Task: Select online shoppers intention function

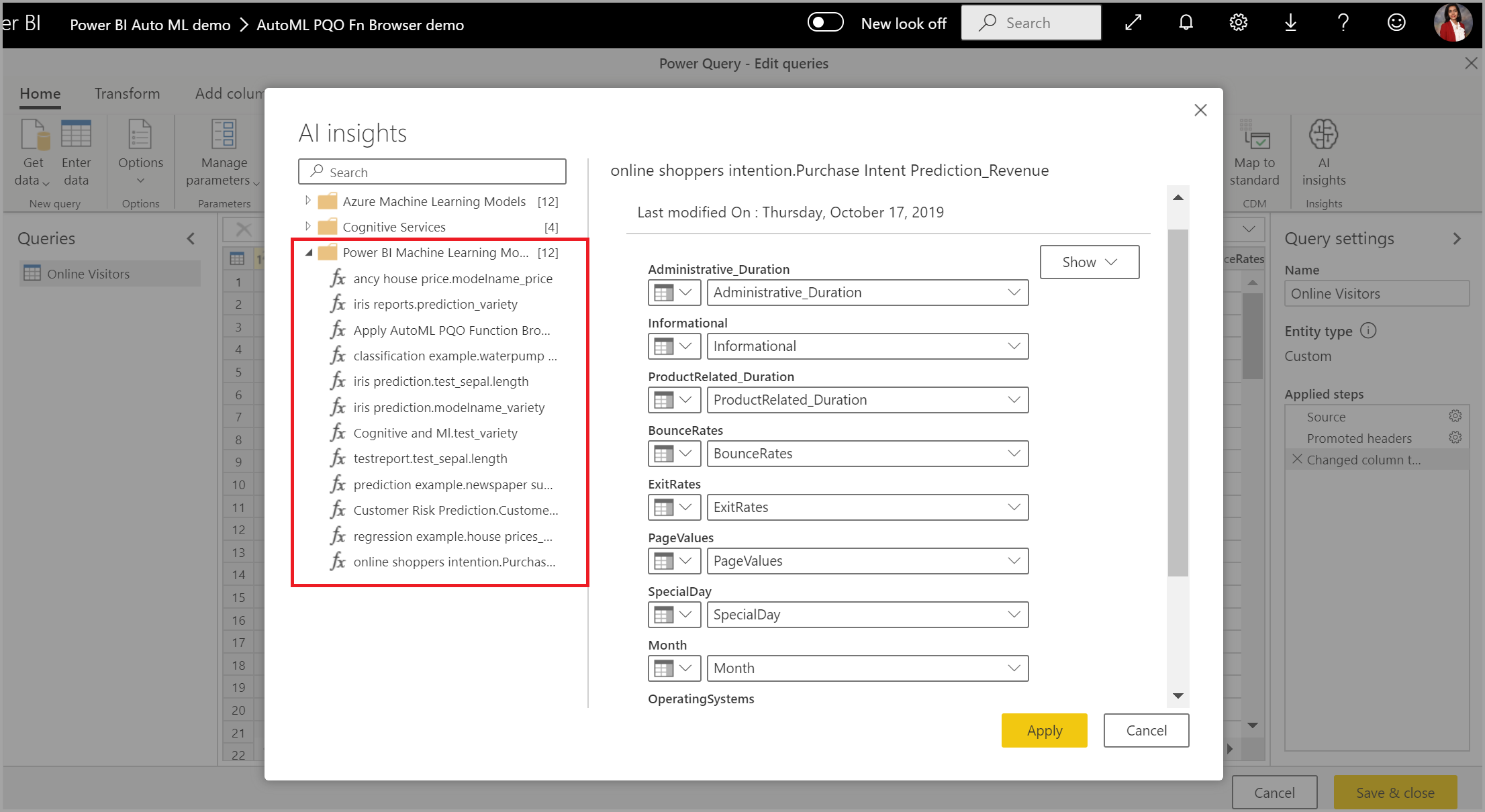Action: tap(455, 561)
